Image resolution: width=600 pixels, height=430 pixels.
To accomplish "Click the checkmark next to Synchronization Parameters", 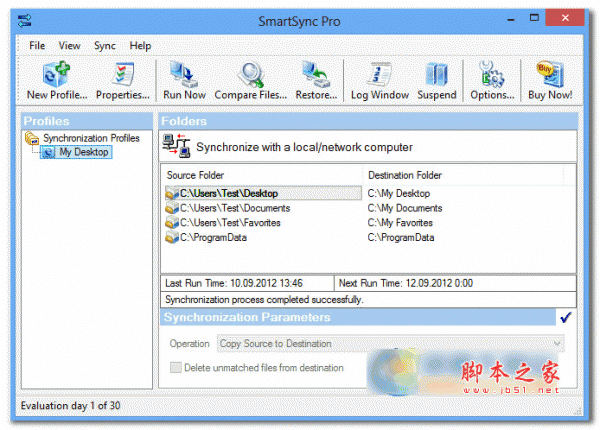I will click(x=566, y=317).
